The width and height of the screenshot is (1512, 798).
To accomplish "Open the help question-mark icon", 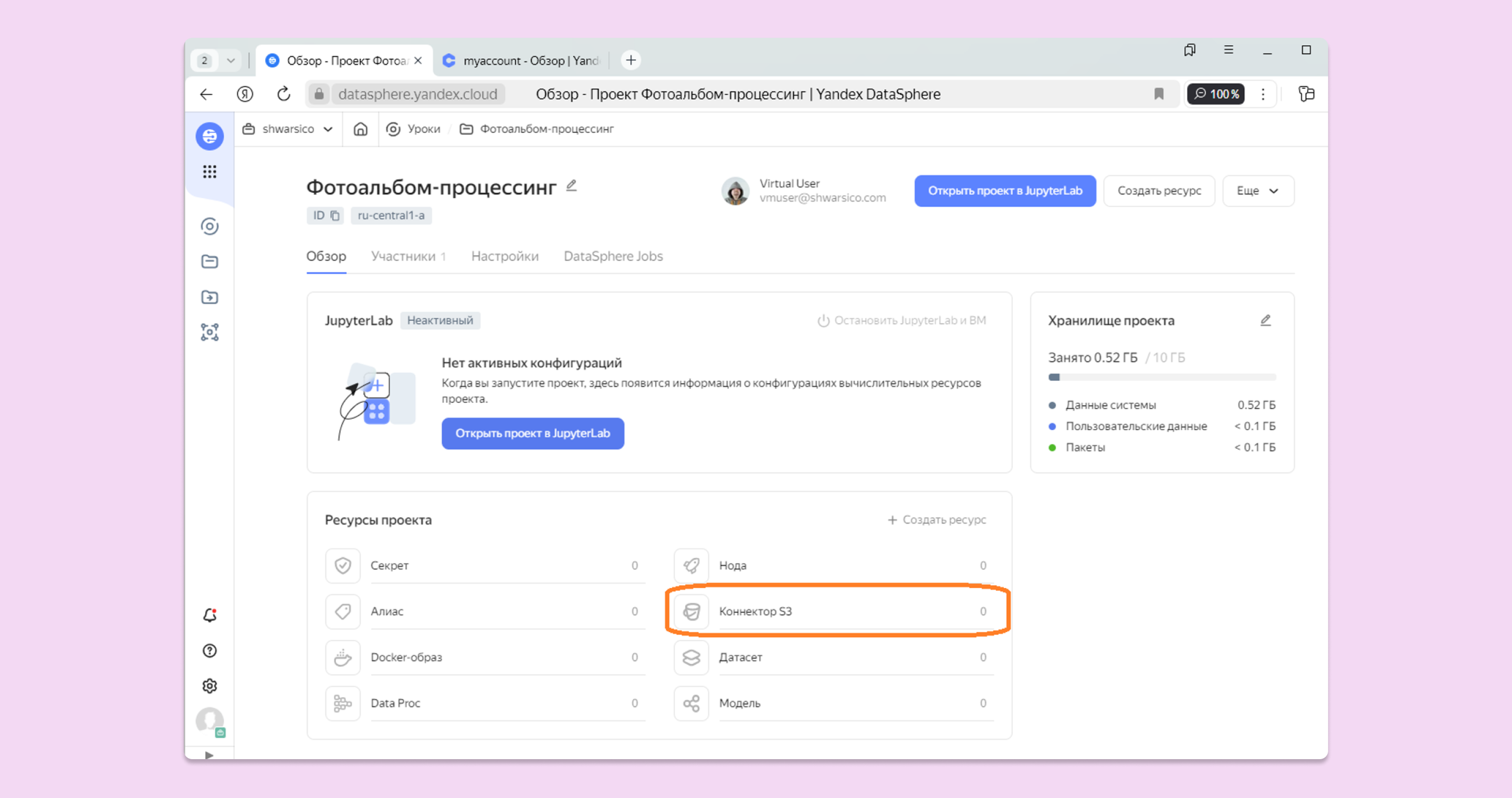I will pyautogui.click(x=209, y=650).
